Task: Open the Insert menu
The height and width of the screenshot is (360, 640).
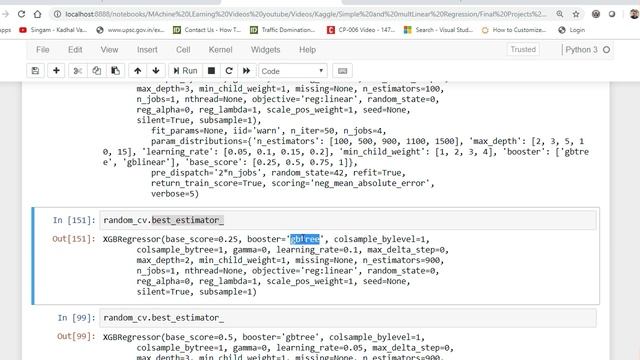Action: click(147, 50)
